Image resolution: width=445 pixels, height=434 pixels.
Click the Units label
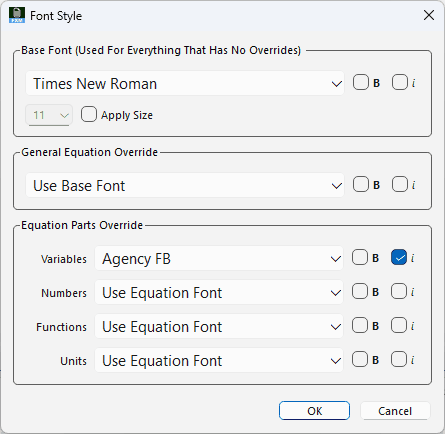pyautogui.click(x=73, y=361)
